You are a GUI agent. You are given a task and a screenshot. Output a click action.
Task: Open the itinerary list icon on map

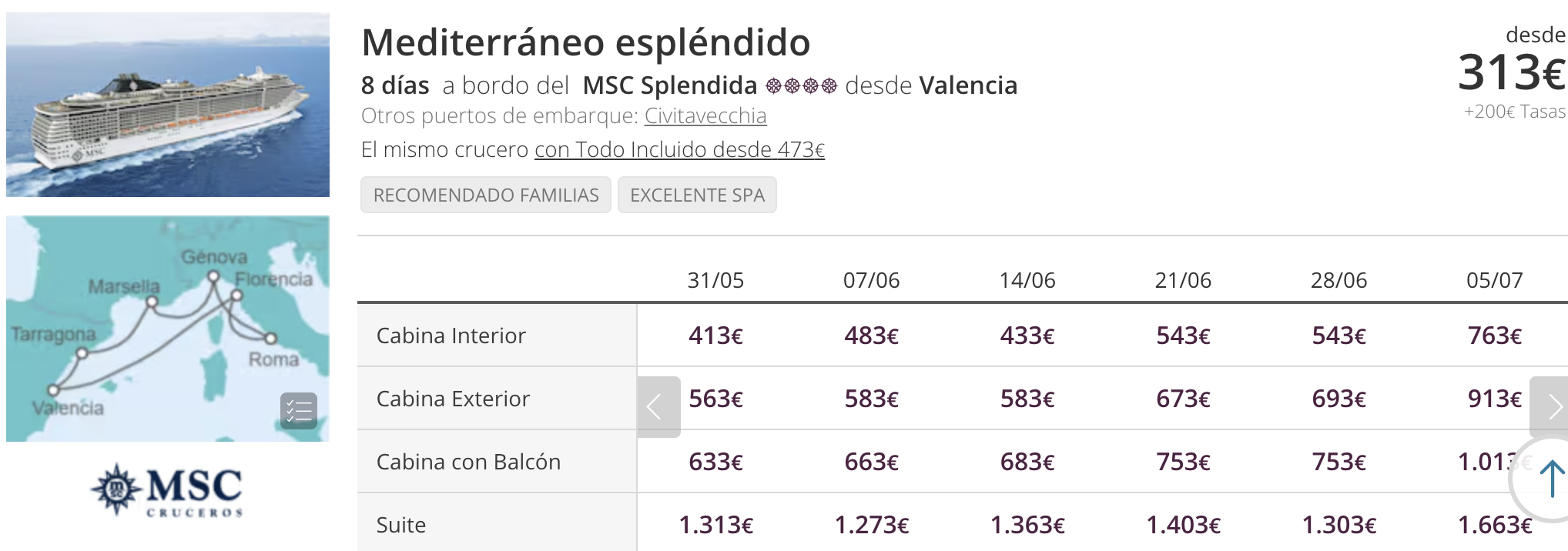pyautogui.click(x=299, y=411)
